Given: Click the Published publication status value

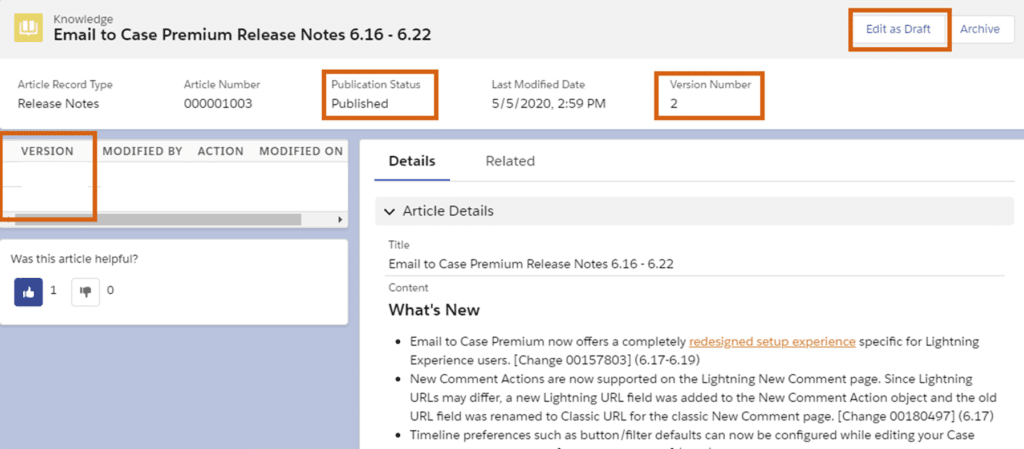Looking at the screenshot, I should point(360,103).
